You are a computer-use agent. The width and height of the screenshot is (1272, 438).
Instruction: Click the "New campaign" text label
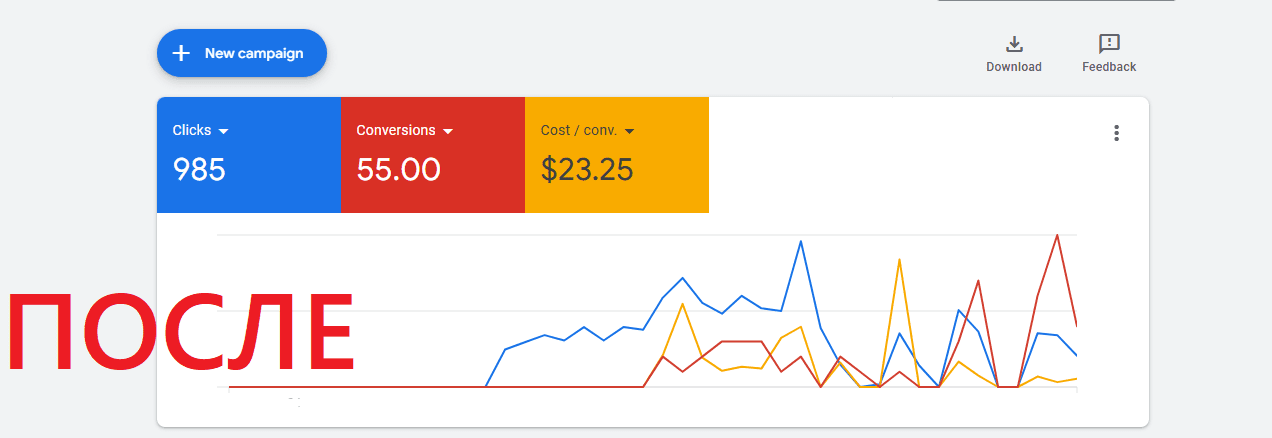pos(254,53)
